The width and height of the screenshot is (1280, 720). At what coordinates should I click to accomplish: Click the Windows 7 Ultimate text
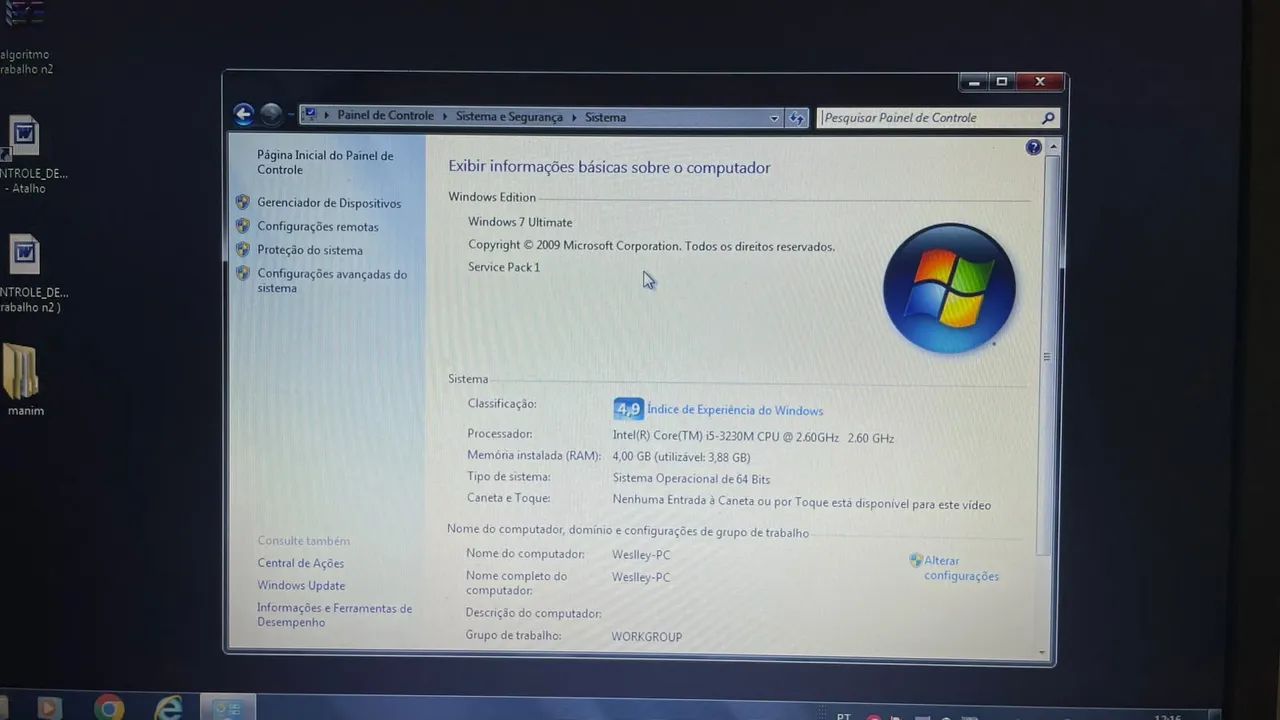520,222
